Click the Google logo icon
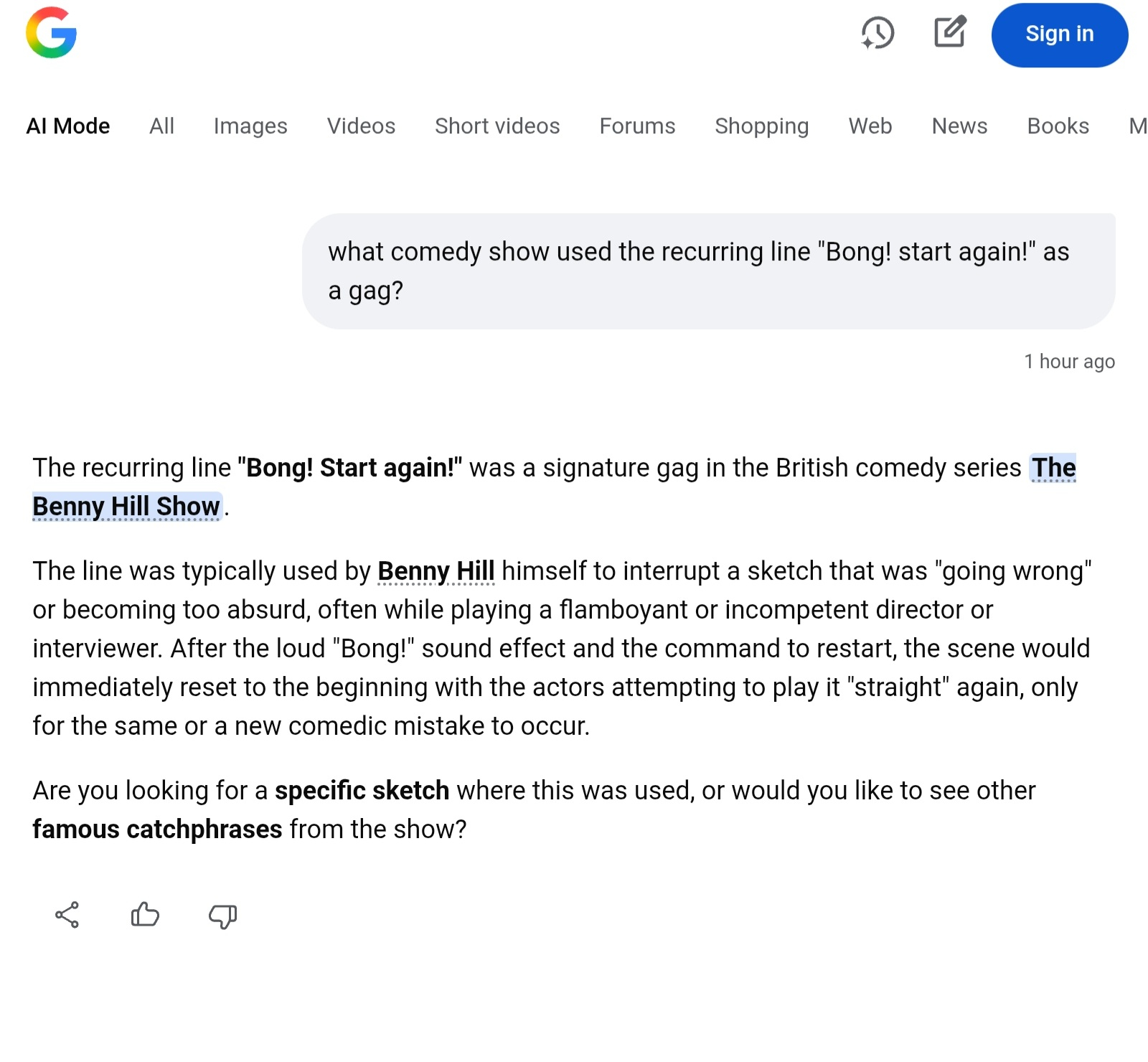Screen dimensions: 1148x1062 (51, 33)
